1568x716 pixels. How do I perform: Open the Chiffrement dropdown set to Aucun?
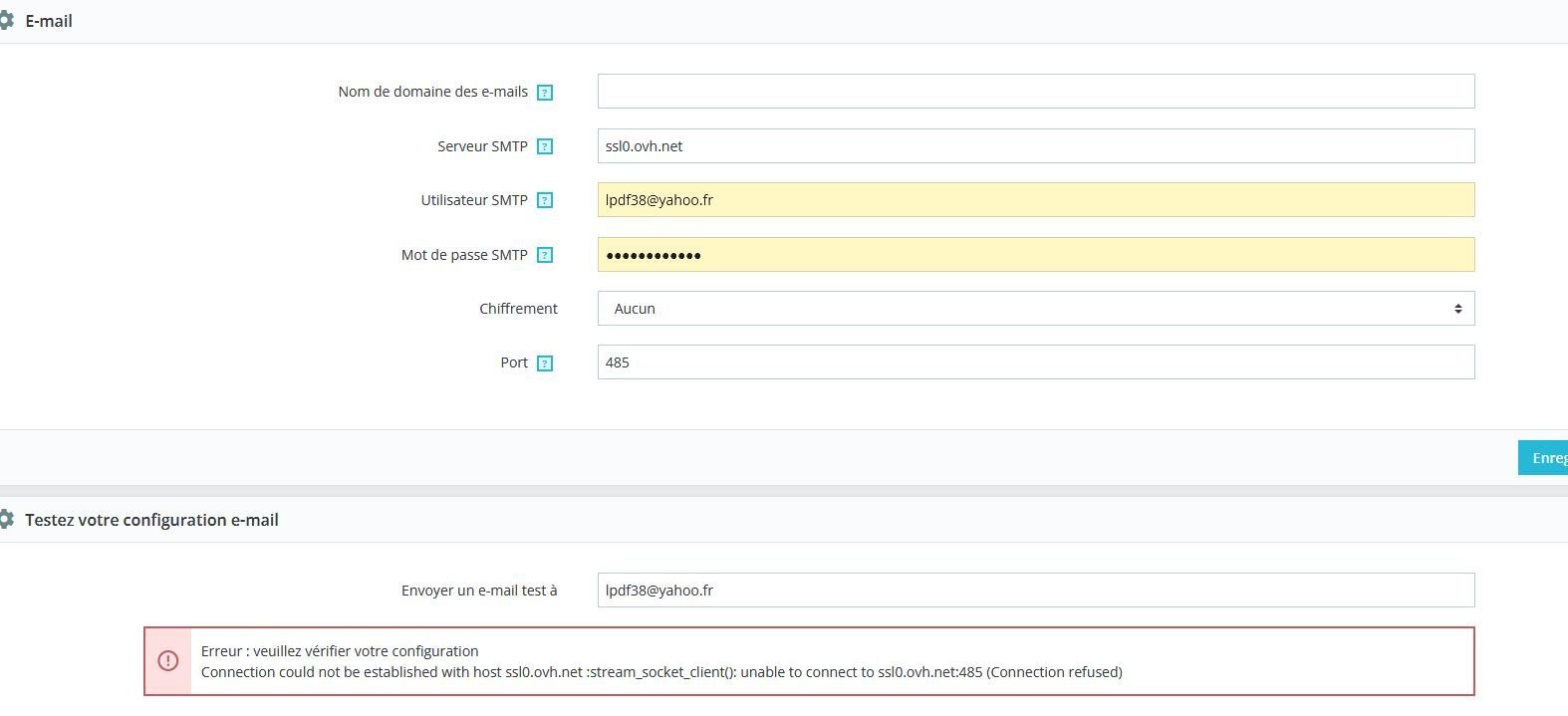[1036, 309]
